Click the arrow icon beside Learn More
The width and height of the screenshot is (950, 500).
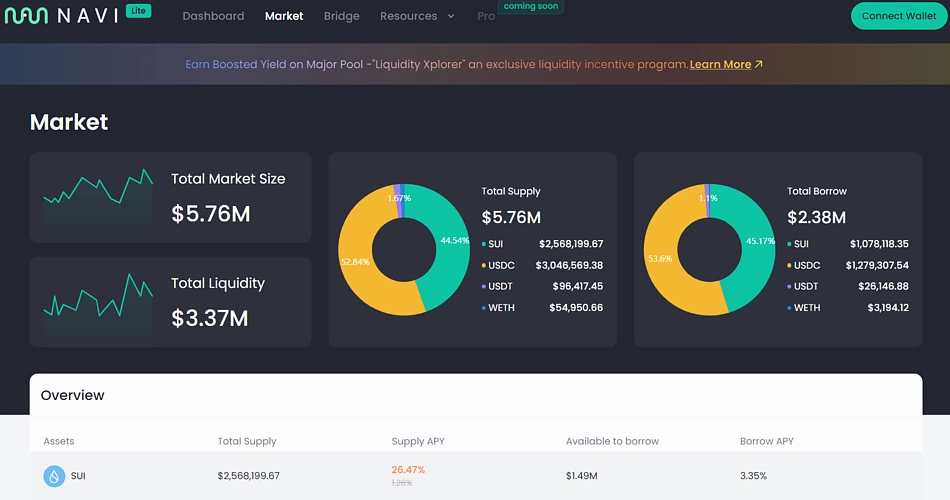point(759,64)
